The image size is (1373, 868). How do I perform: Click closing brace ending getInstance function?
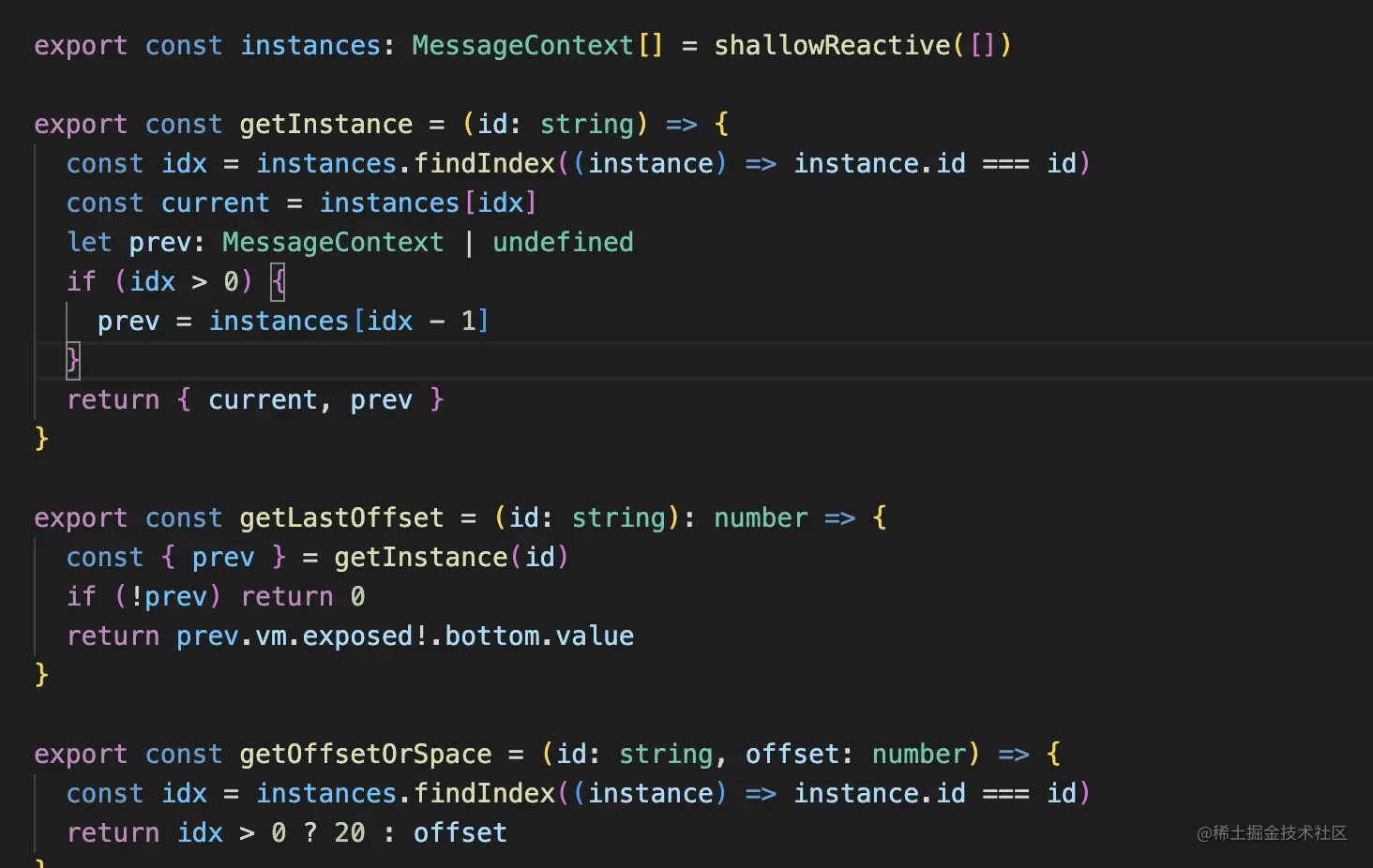click(41, 439)
